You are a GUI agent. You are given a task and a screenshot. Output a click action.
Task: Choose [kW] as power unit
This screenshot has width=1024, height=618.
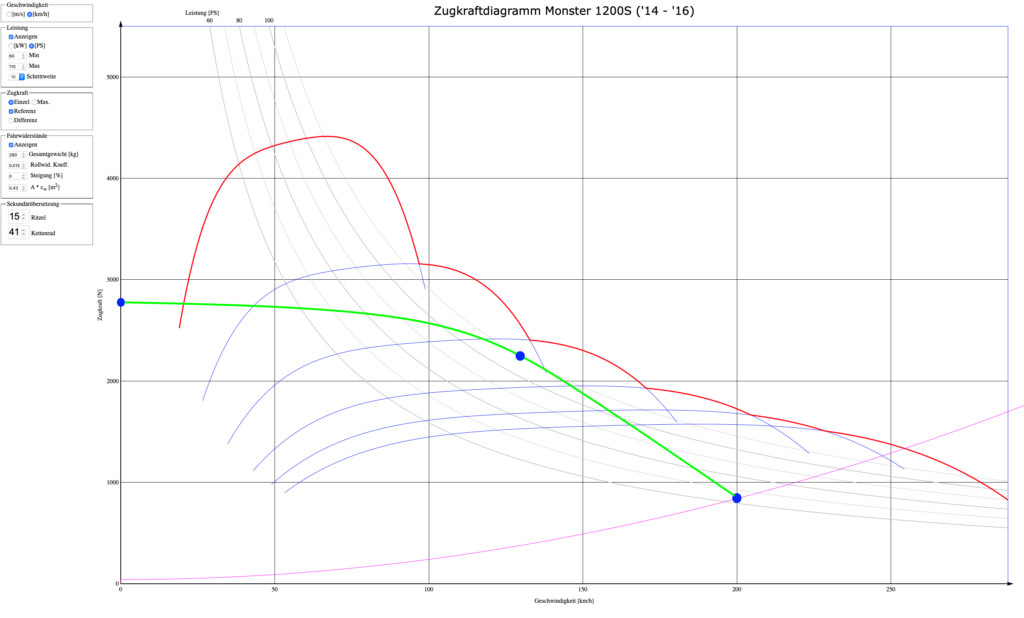click(11, 46)
